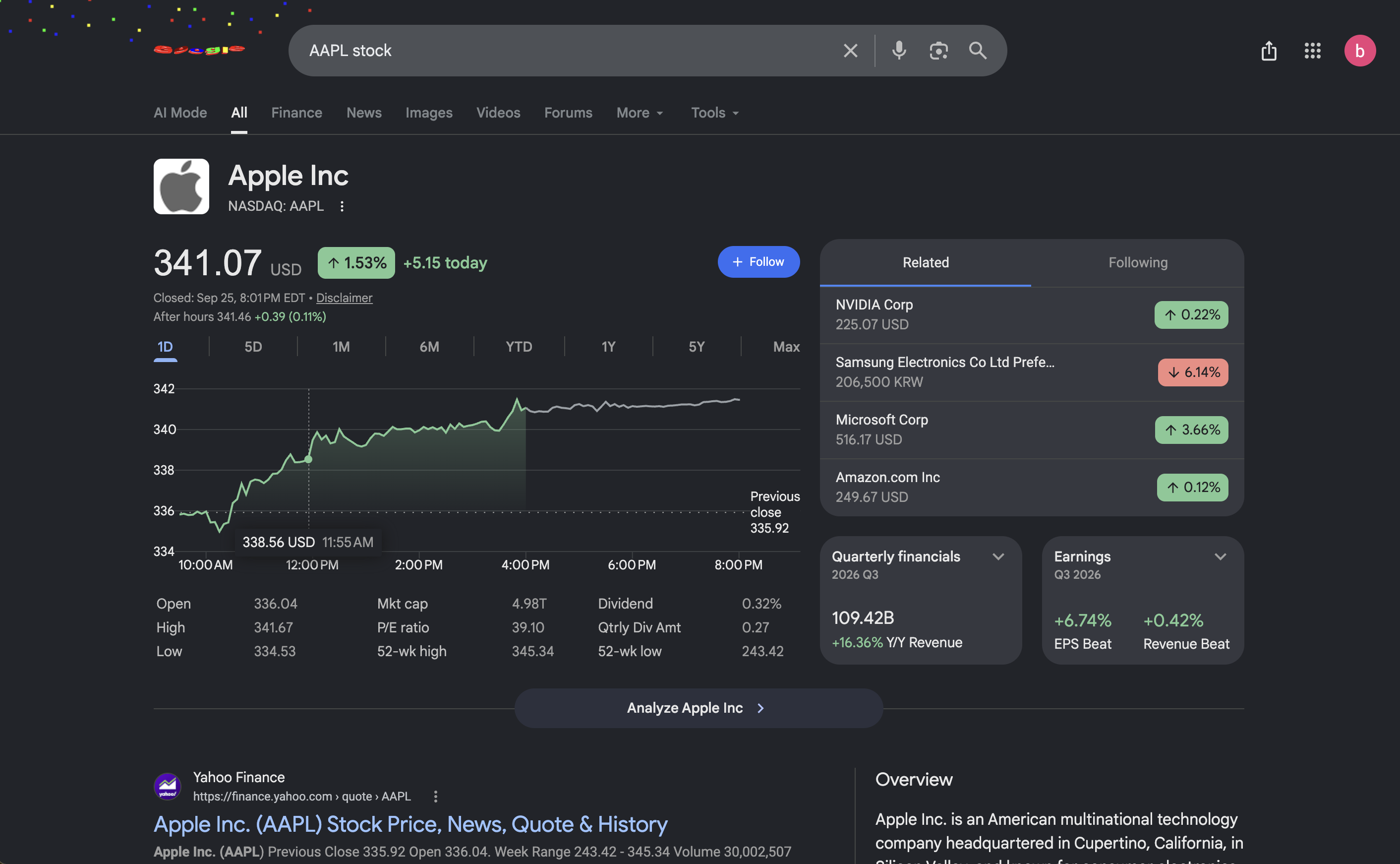The image size is (1400, 864).
Task: Open the Google apps grid icon
Action: (1312, 51)
